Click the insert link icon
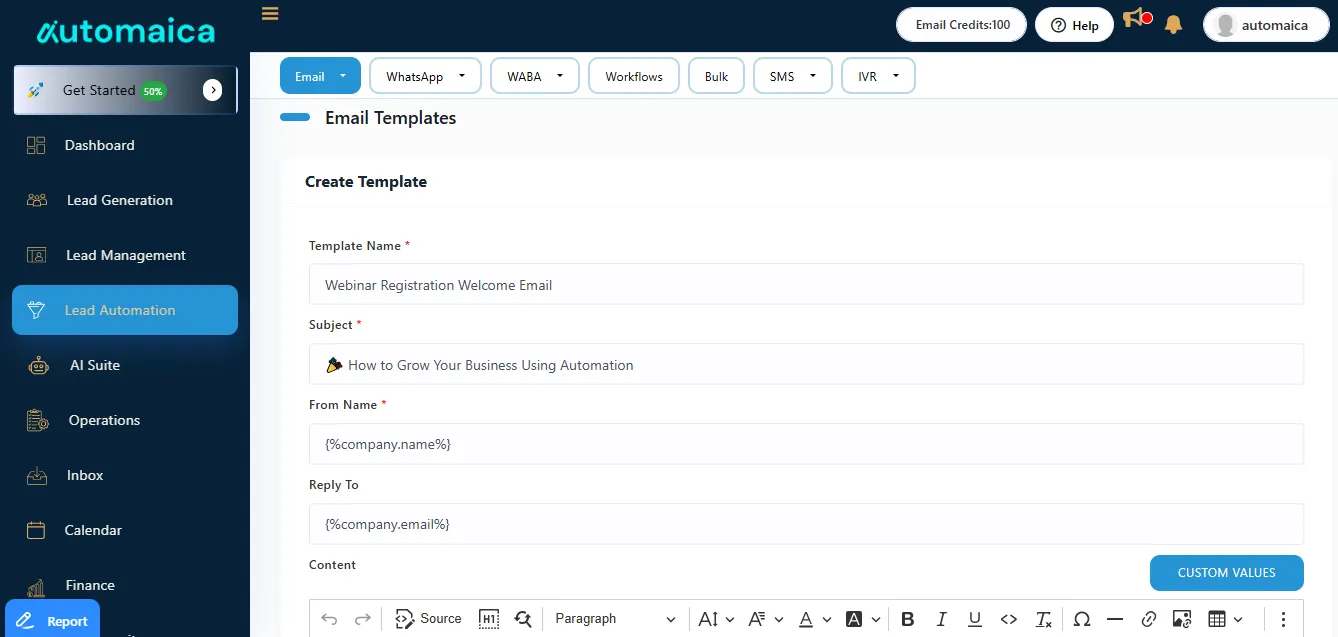The image size is (1338, 637). 1149,619
